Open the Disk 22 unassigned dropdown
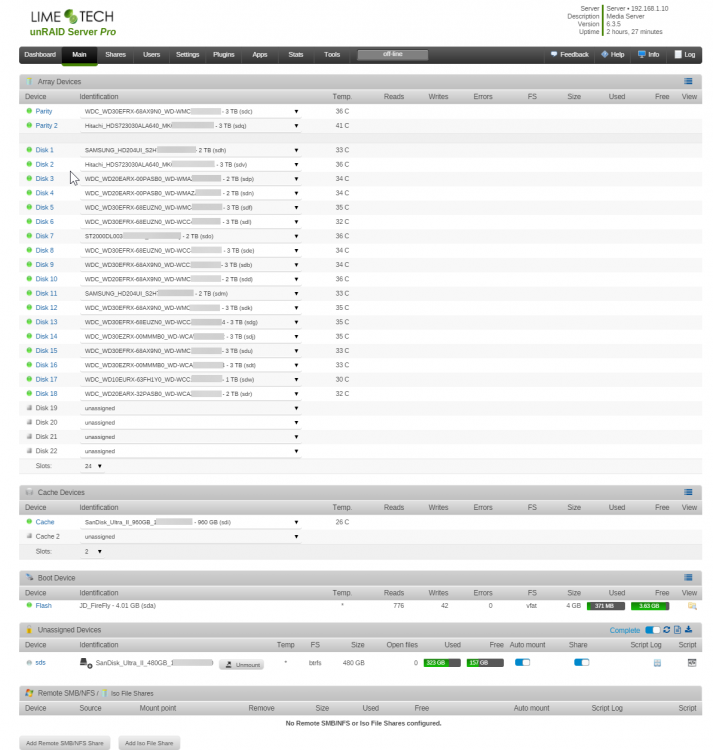This screenshot has height=750, width=713. click(x=191, y=452)
